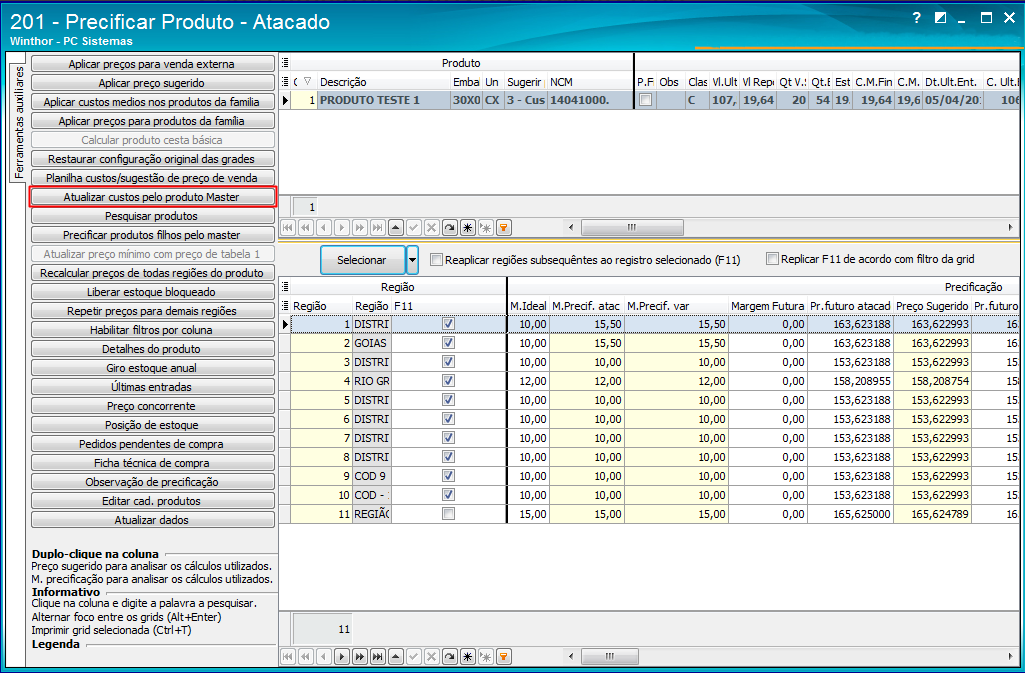This screenshot has width=1025, height=673.
Task: Click the NCM column header
Action: tap(590, 82)
